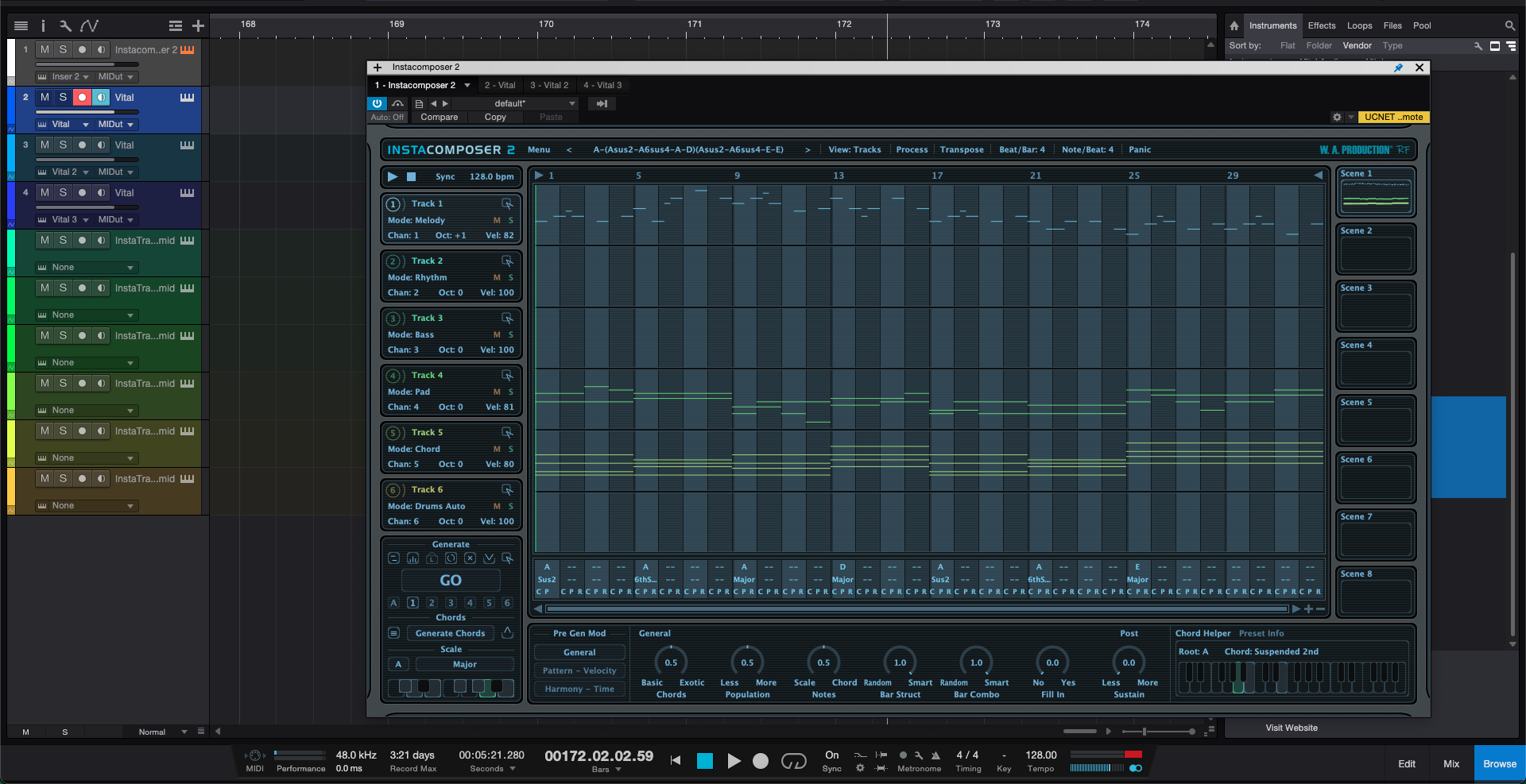The width and height of the screenshot is (1526, 784).
Task: Pin the Instacomposer 2 window
Action: 1399,68
